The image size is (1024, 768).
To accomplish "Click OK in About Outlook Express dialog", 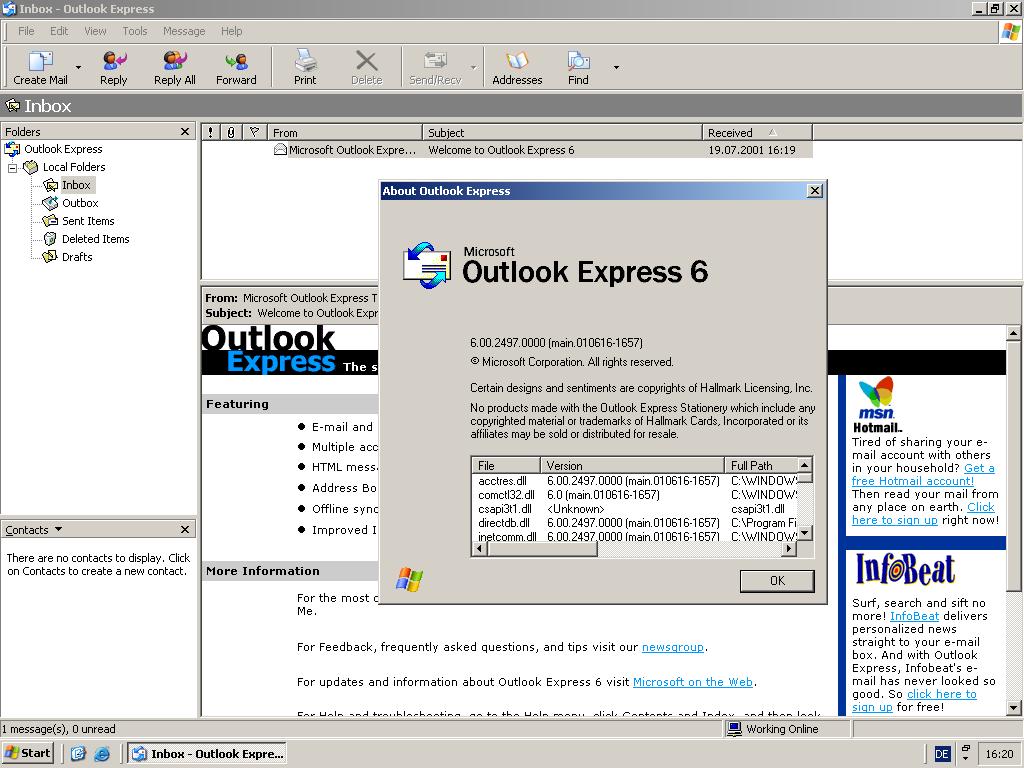I will click(777, 581).
